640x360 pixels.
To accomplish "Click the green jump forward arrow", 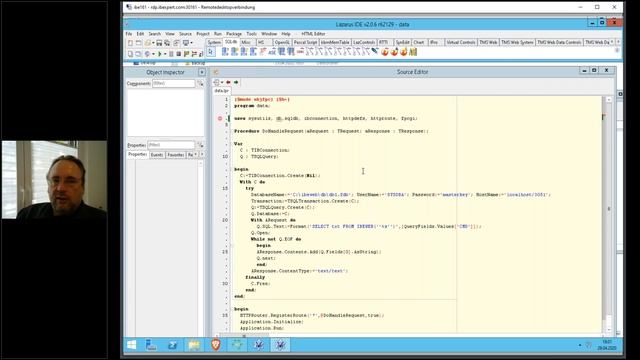I will [x=236, y=82].
